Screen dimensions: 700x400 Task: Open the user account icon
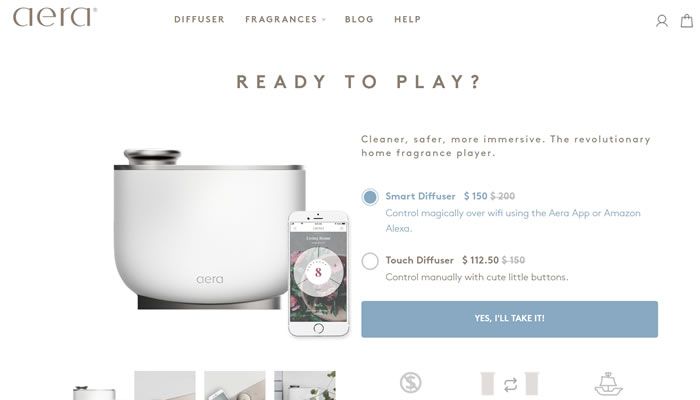point(662,21)
